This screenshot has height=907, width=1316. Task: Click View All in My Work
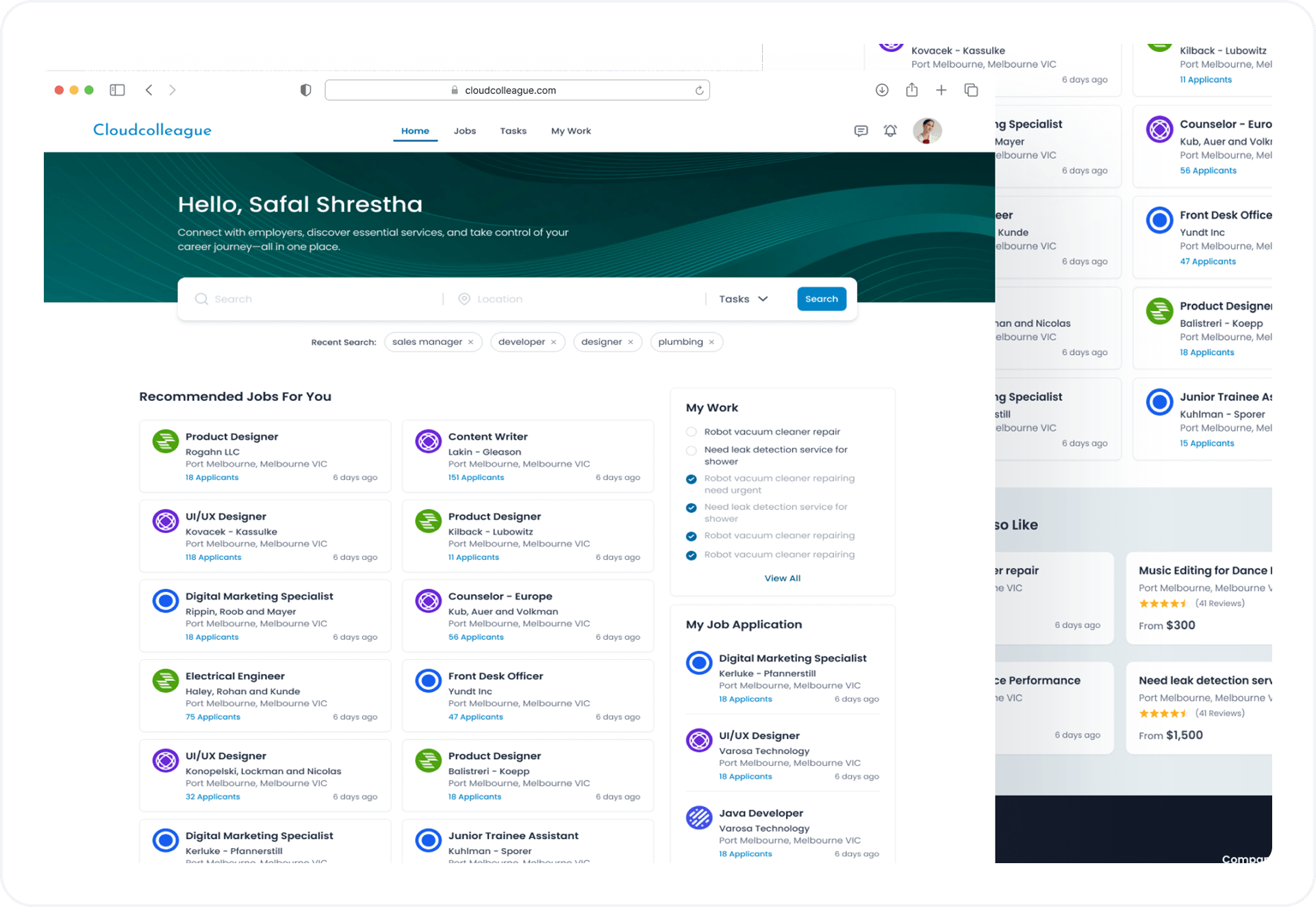pyautogui.click(x=782, y=578)
